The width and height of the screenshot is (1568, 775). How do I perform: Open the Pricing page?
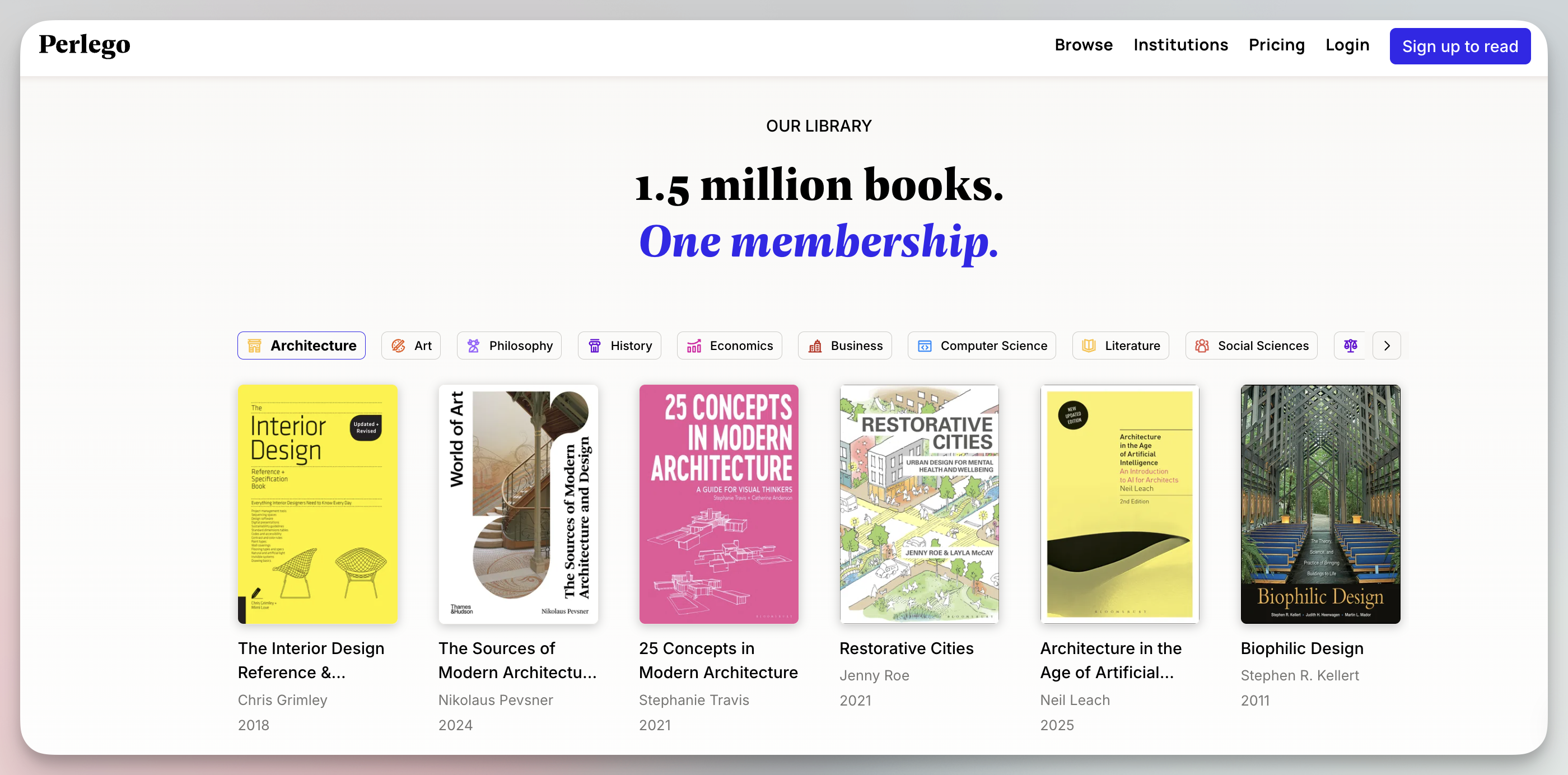pyautogui.click(x=1276, y=45)
